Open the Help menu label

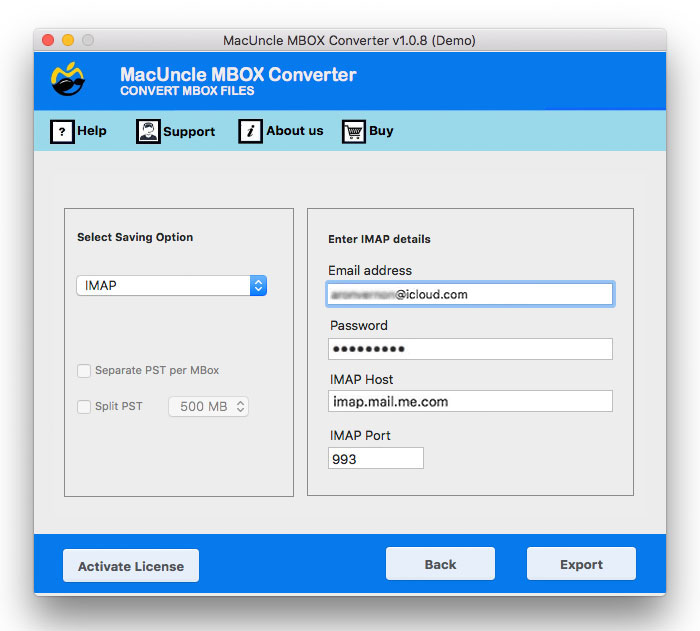(92, 131)
